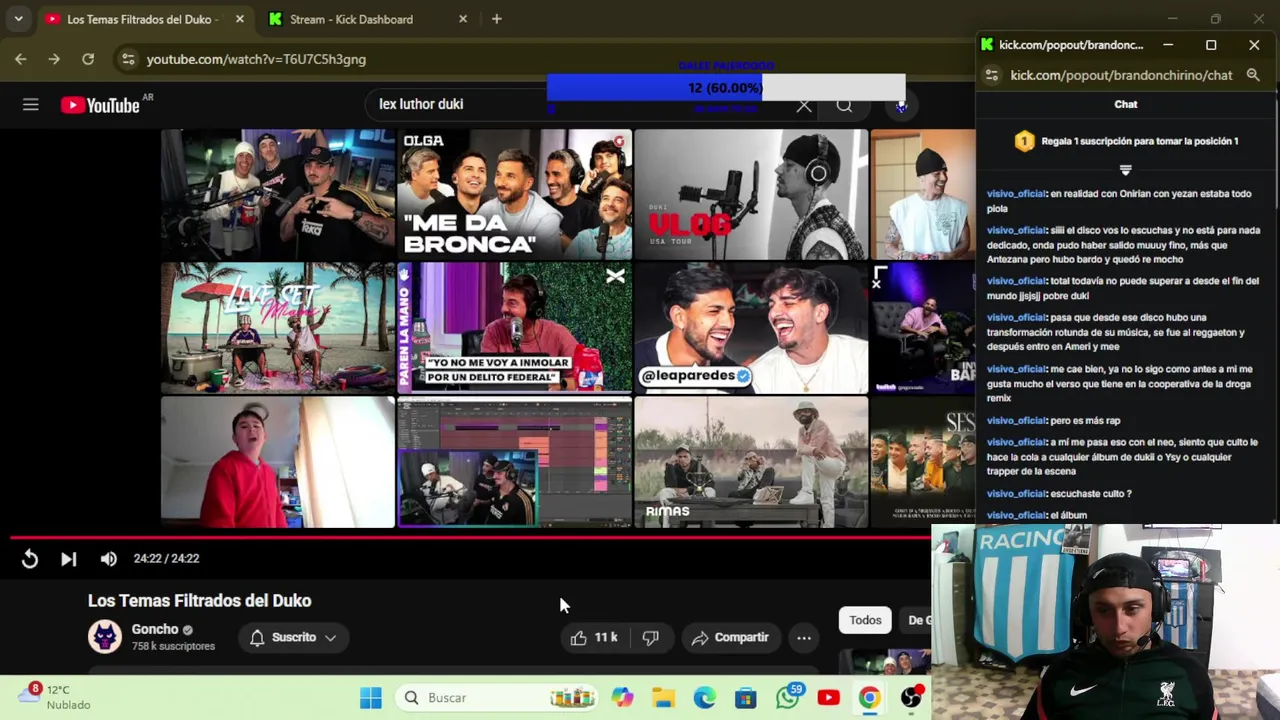Viewport: 1280px width, 720px height.
Task: Share the video via Compartir button
Action: [730, 637]
